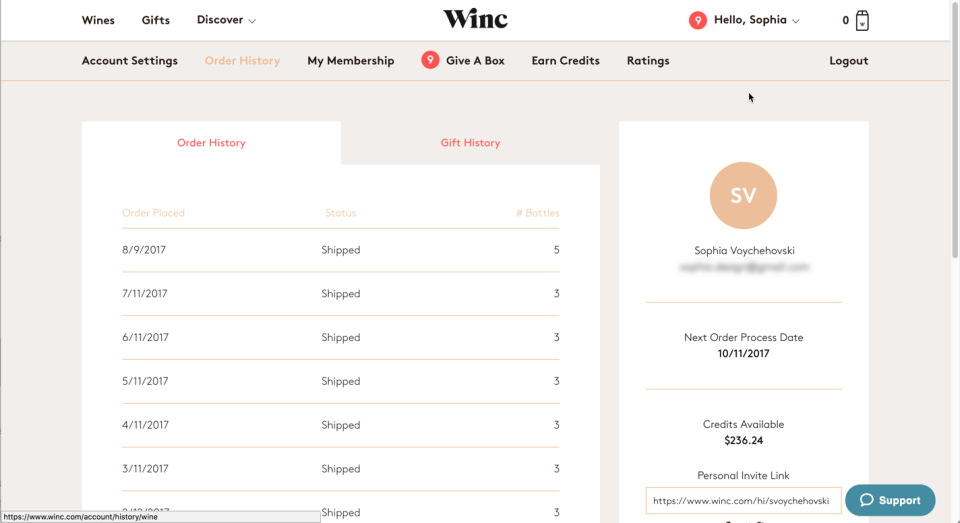960x523 pixels.
Task: Select Order History in the account nav
Action: 242,61
